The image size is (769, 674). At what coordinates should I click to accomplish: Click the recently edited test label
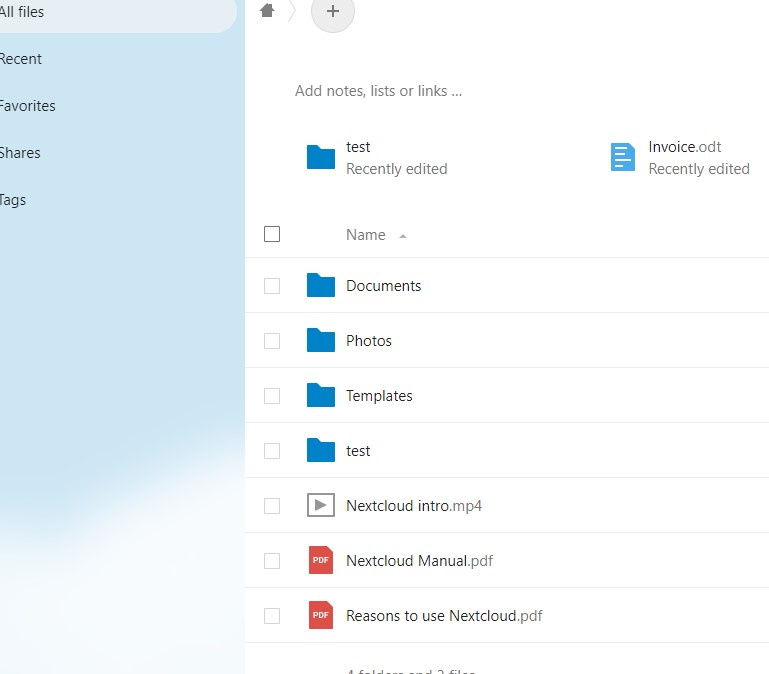click(x=358, y=147)
